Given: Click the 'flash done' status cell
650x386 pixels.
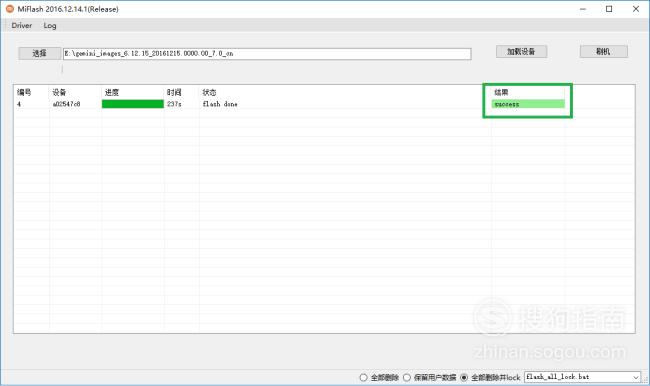Looking at the screenshot, I should 220,104.
